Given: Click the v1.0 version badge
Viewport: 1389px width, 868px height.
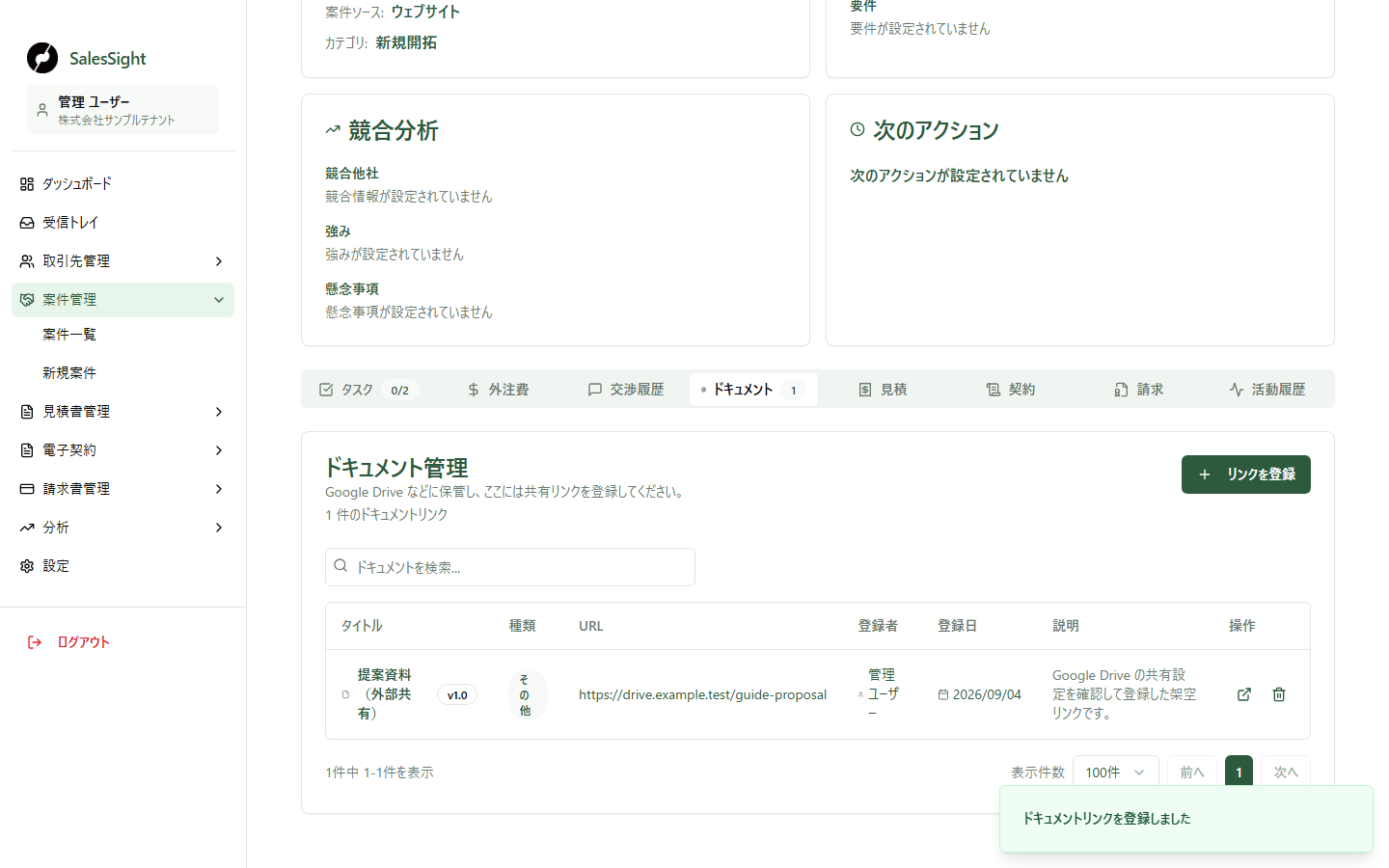Looking at the screenshot, I should [457, 695].
